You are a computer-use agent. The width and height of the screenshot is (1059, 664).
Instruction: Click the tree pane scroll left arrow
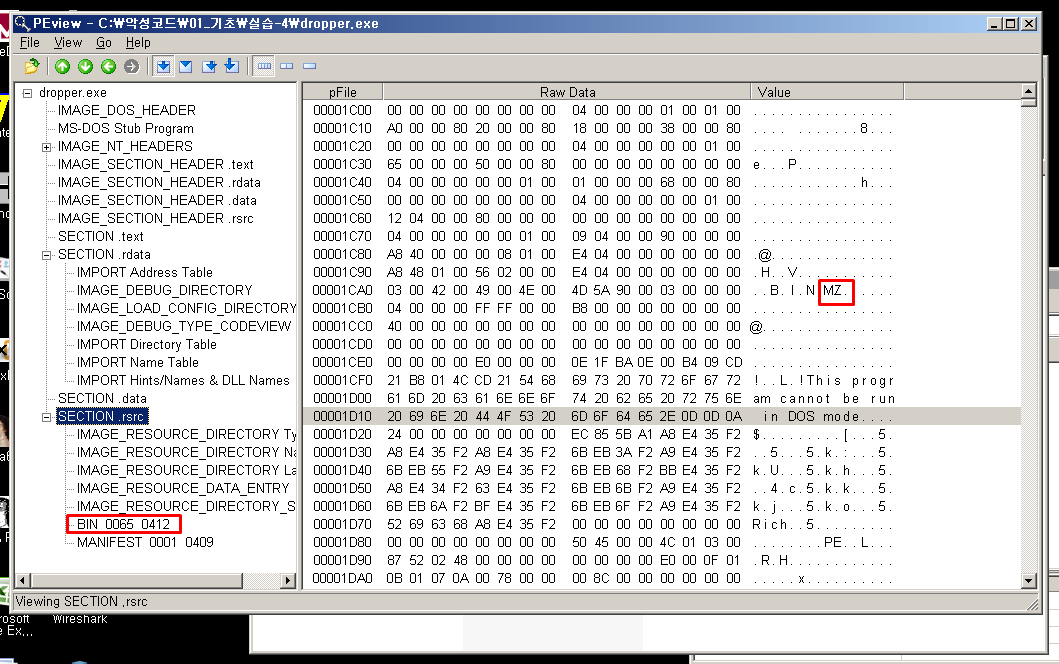23,580
